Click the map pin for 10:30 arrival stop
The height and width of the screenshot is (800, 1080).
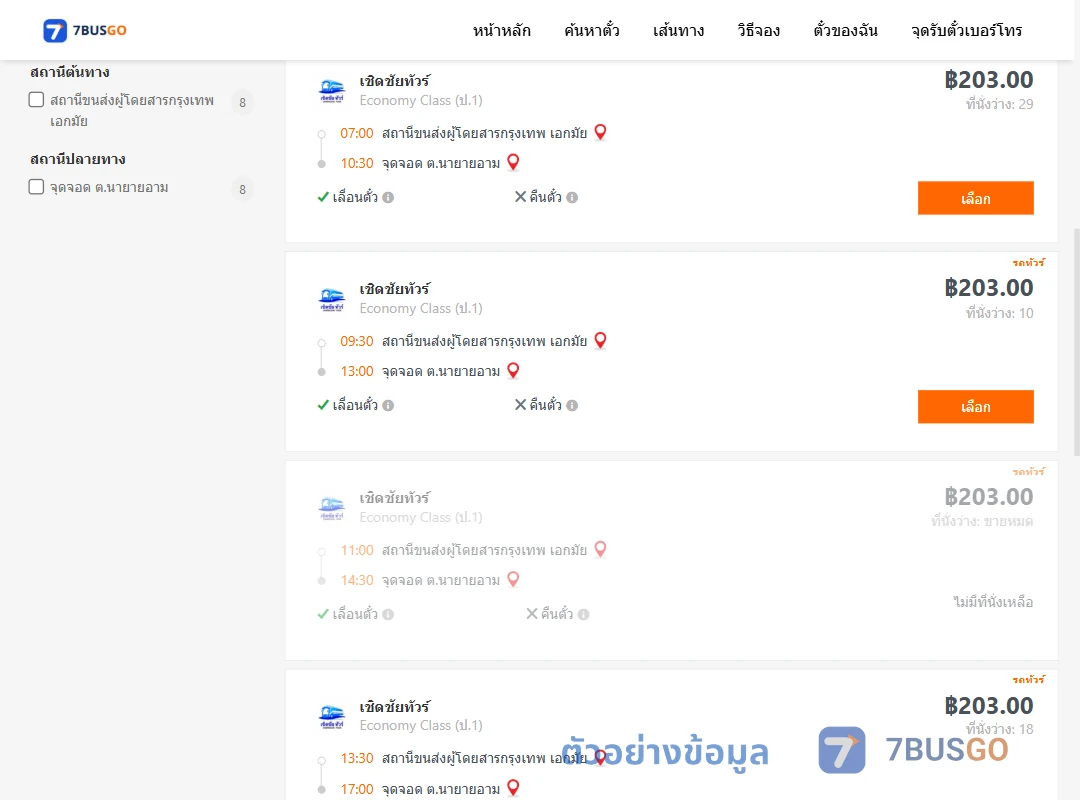513,163
